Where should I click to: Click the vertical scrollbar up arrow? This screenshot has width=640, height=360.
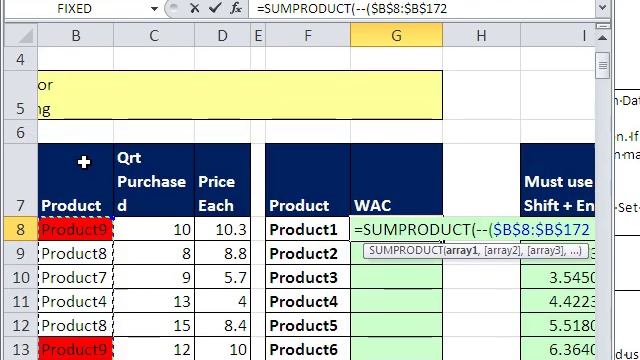click(x=602, y=38)
